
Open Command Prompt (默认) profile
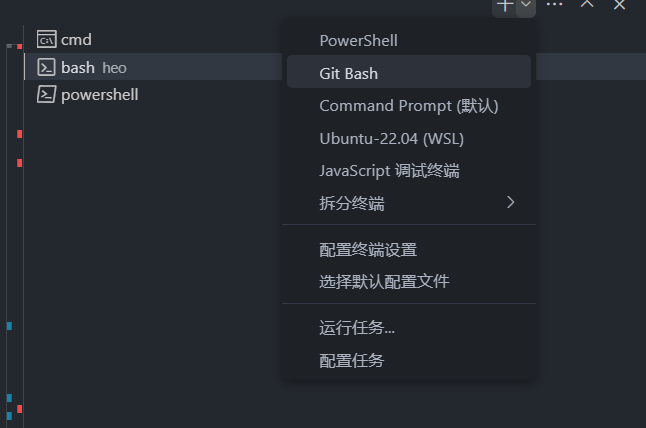[x=408, y=105]
